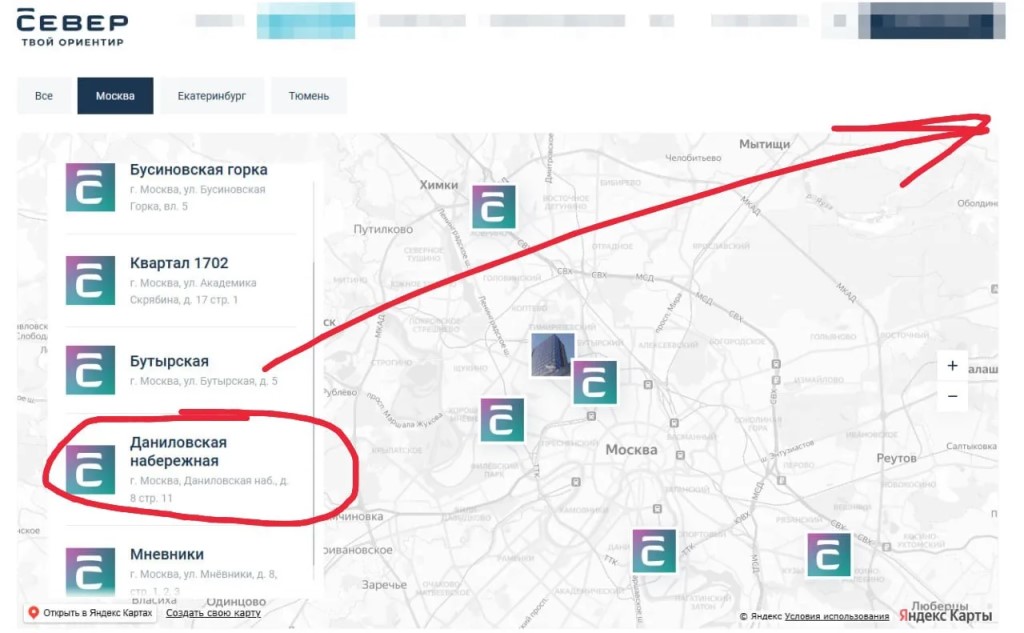
Task: Select the Москва tab
Action: tap(115, 96)
